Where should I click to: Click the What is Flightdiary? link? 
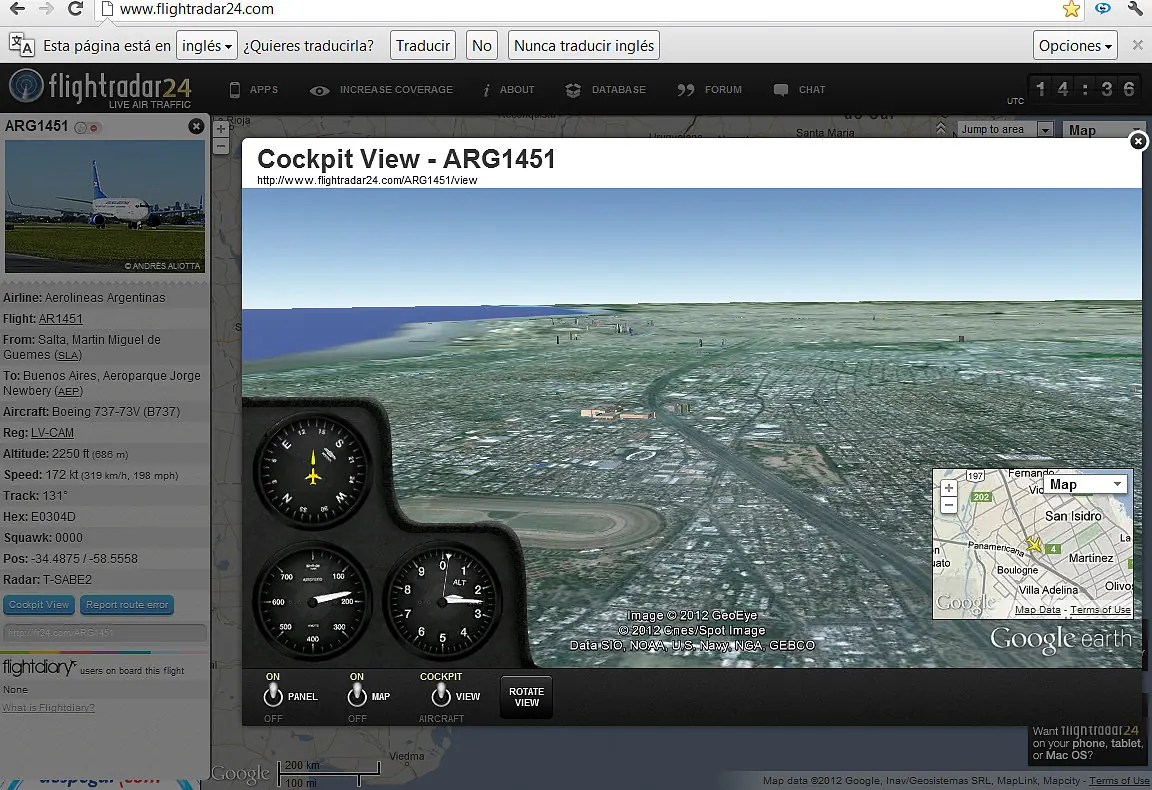tap(48, 708)
